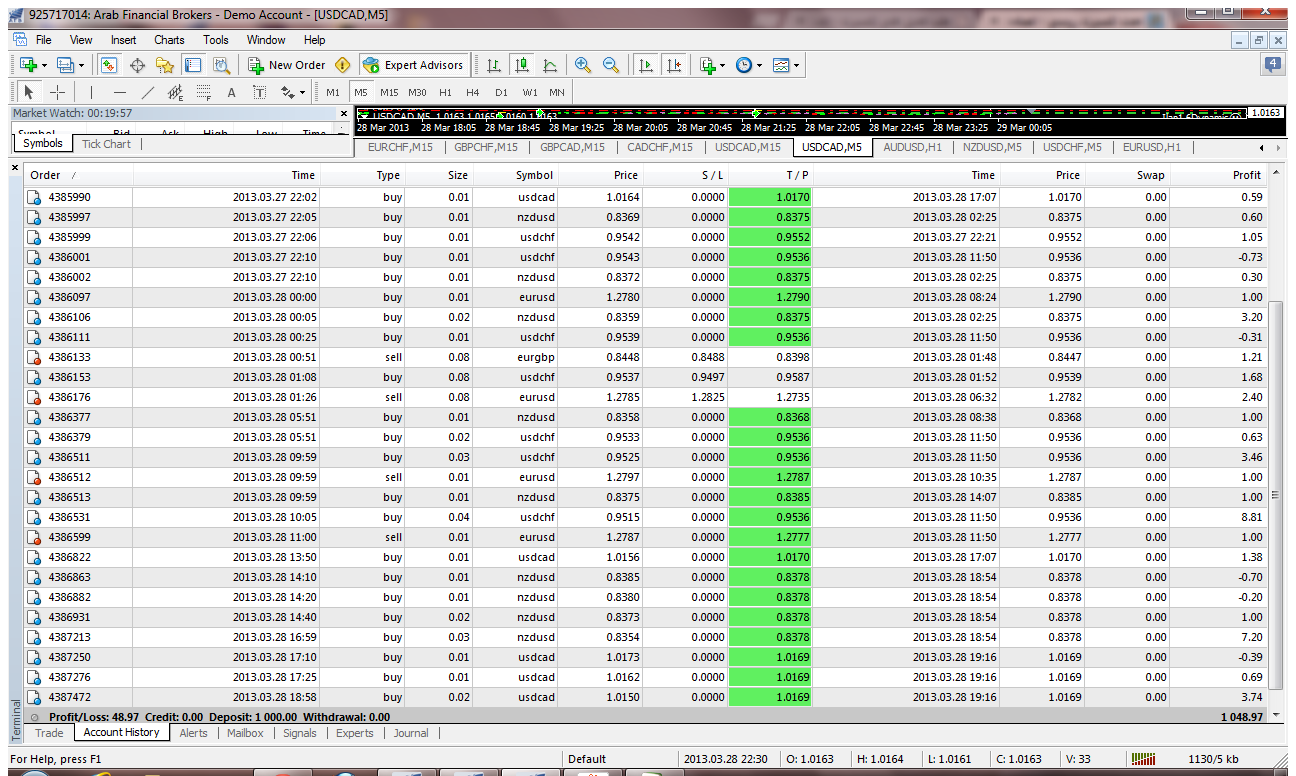The height and width of the screenshot is (776, 1296).
Task: Switch to H4 timeframe
Action: coord(473,92)
